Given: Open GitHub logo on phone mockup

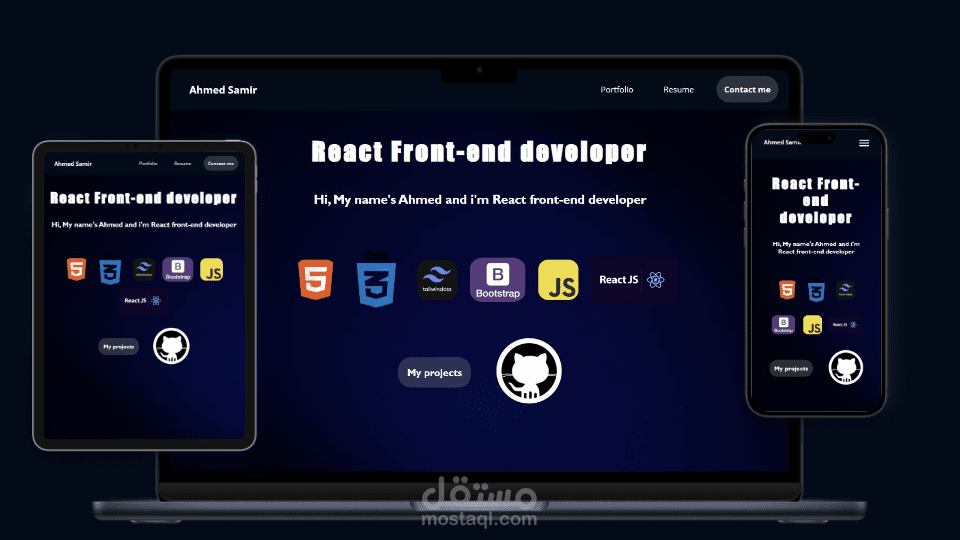Looking at the screenshot, I should tap(846, 367).
